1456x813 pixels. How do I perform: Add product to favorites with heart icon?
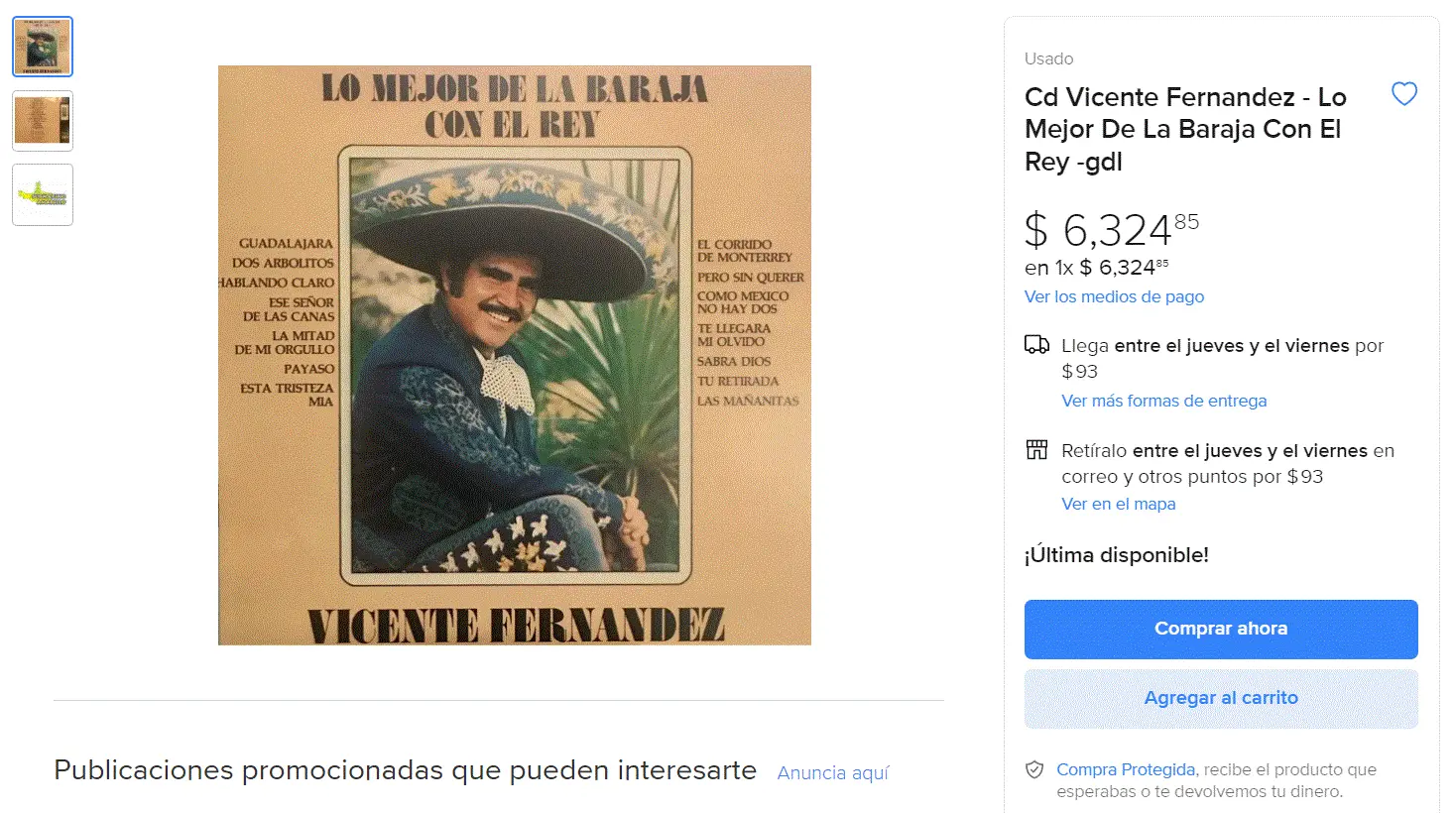1403,94
